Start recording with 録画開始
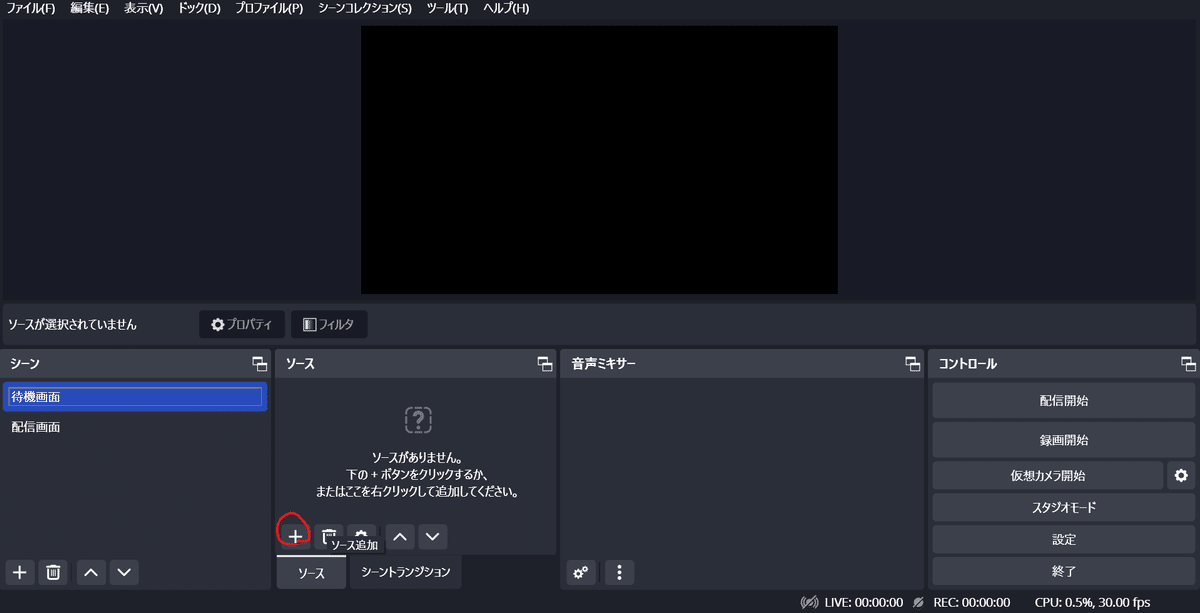1200x613 pixels. (1064, 440)
